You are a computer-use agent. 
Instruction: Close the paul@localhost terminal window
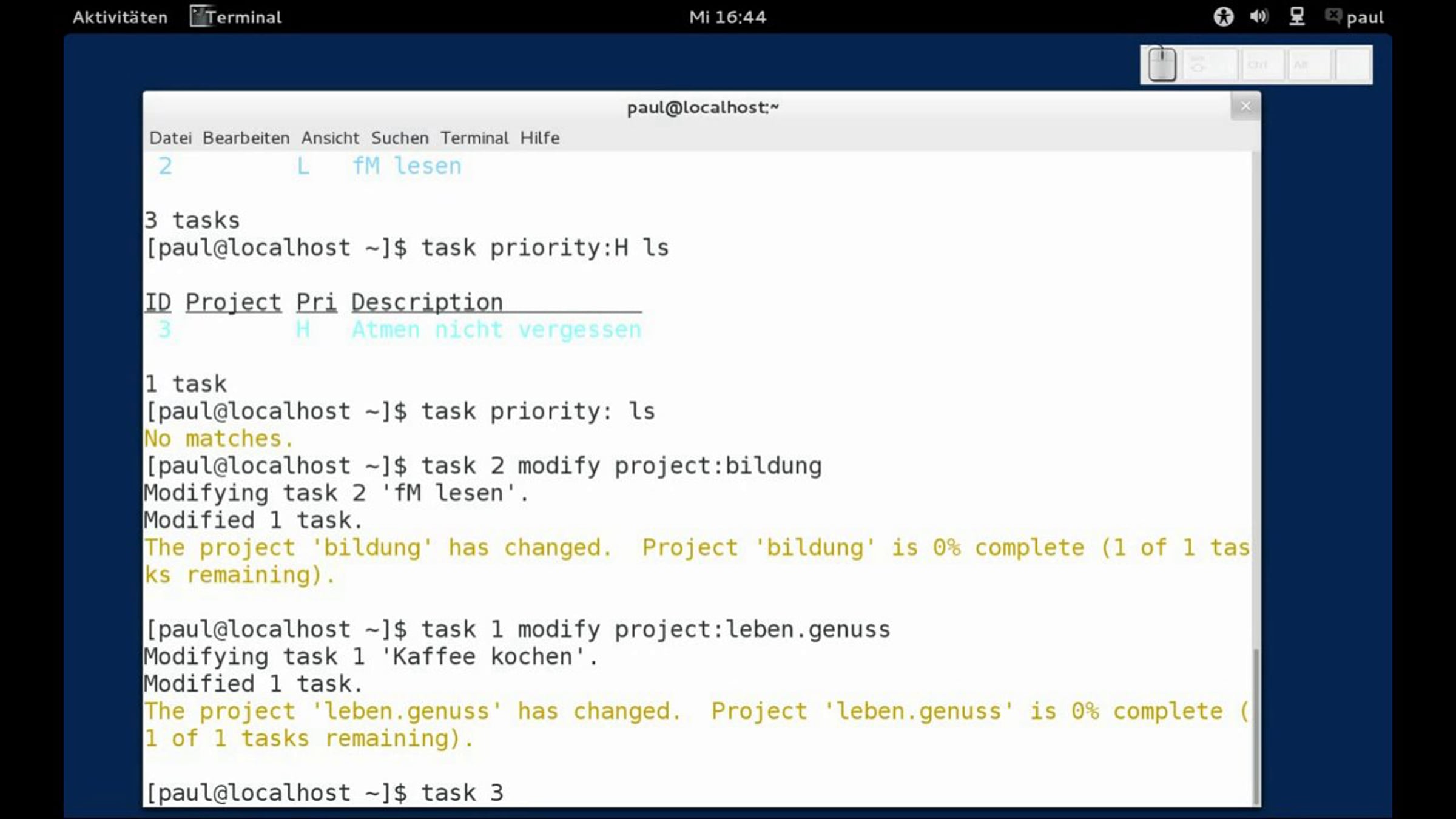[1245, 107]
